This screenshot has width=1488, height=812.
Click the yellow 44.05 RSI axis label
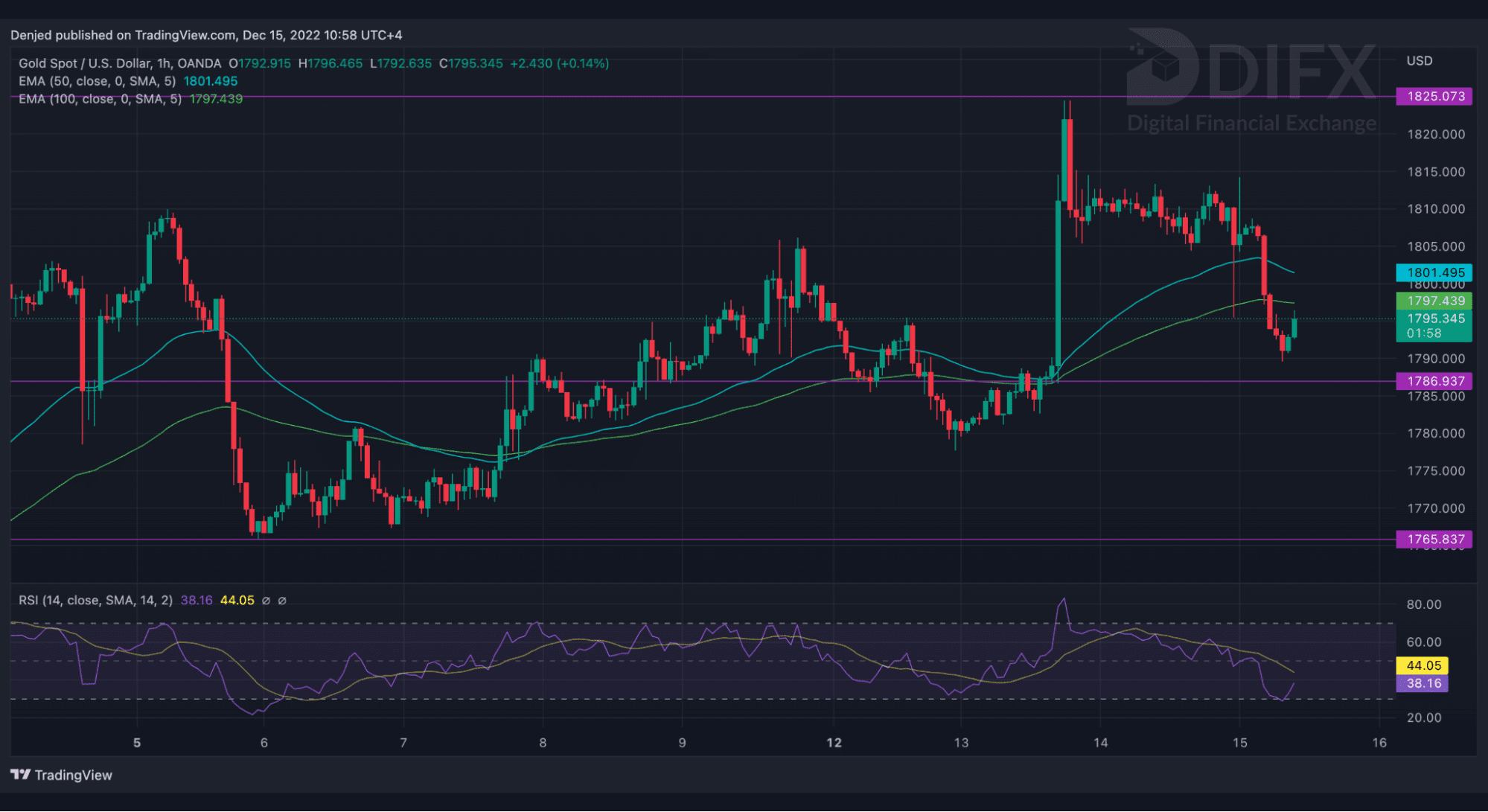[x=1422, y=665]
